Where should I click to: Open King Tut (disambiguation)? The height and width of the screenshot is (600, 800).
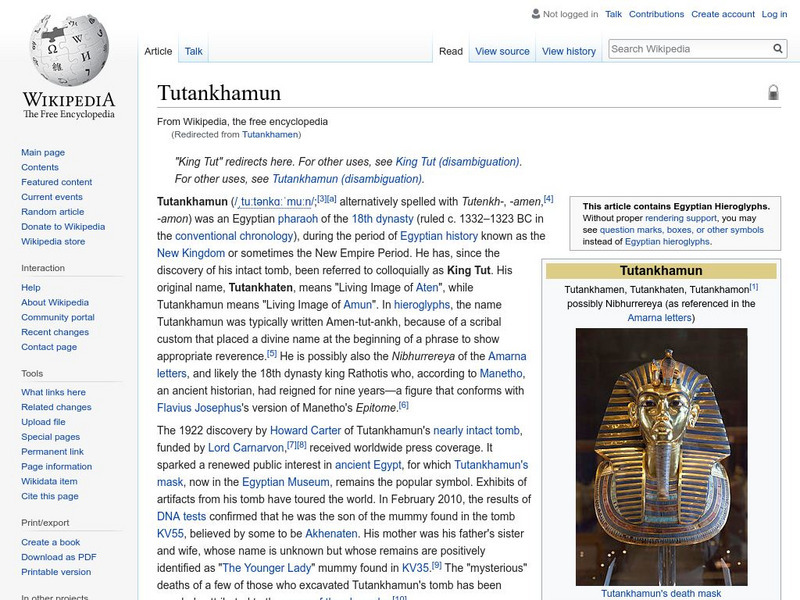[x=458, y=159]
